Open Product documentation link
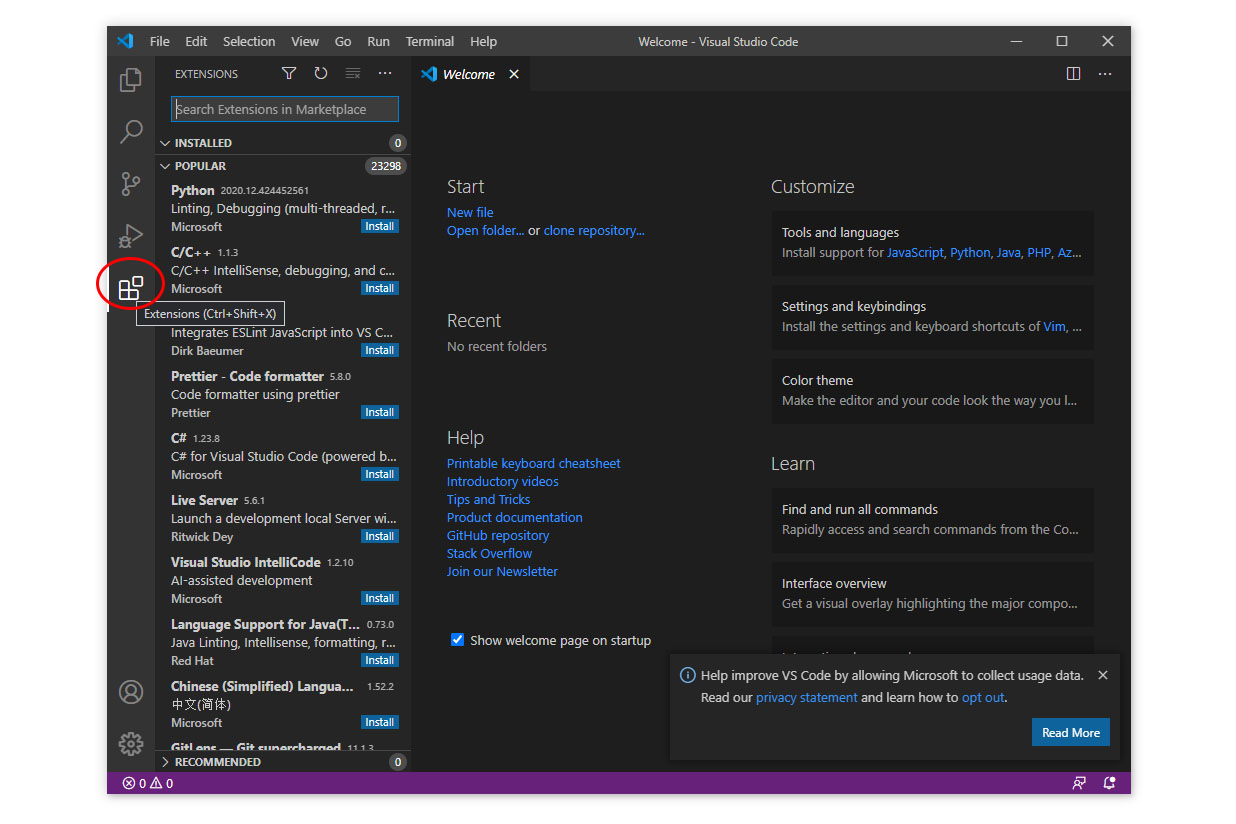1236x824 pixels. [x=514, y=518]
